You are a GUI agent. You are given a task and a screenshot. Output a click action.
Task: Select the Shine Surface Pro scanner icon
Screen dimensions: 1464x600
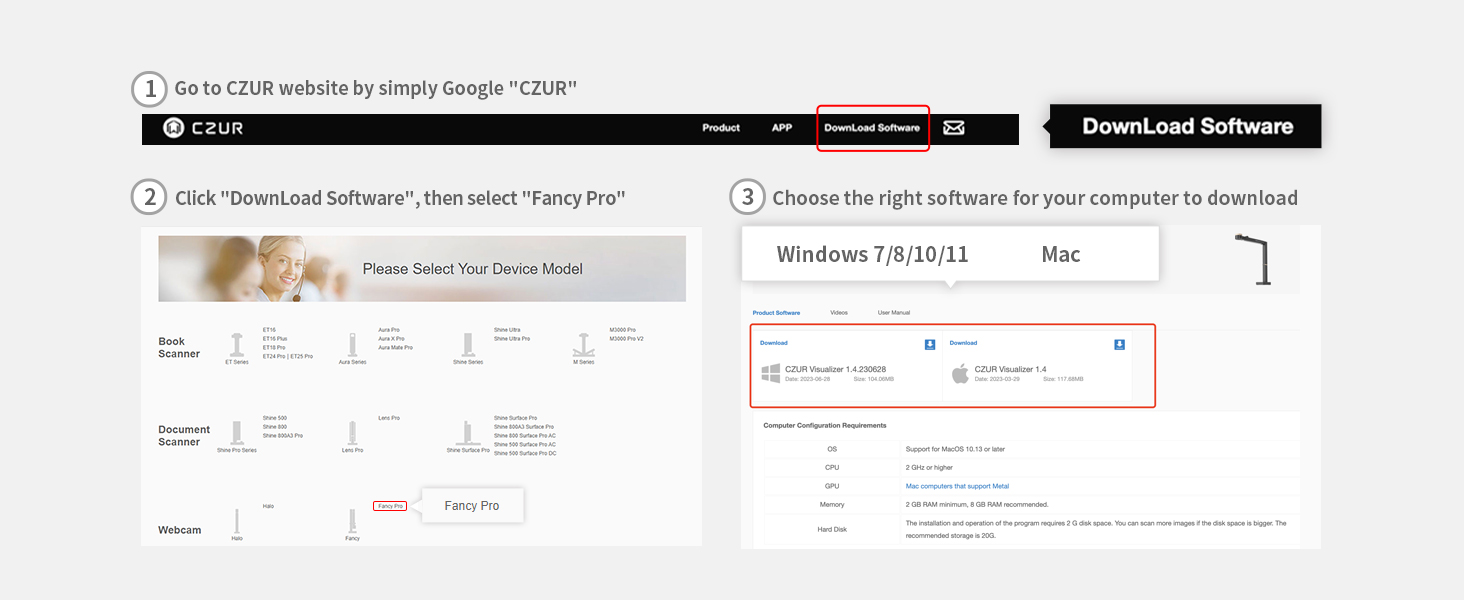click(467, 432)
